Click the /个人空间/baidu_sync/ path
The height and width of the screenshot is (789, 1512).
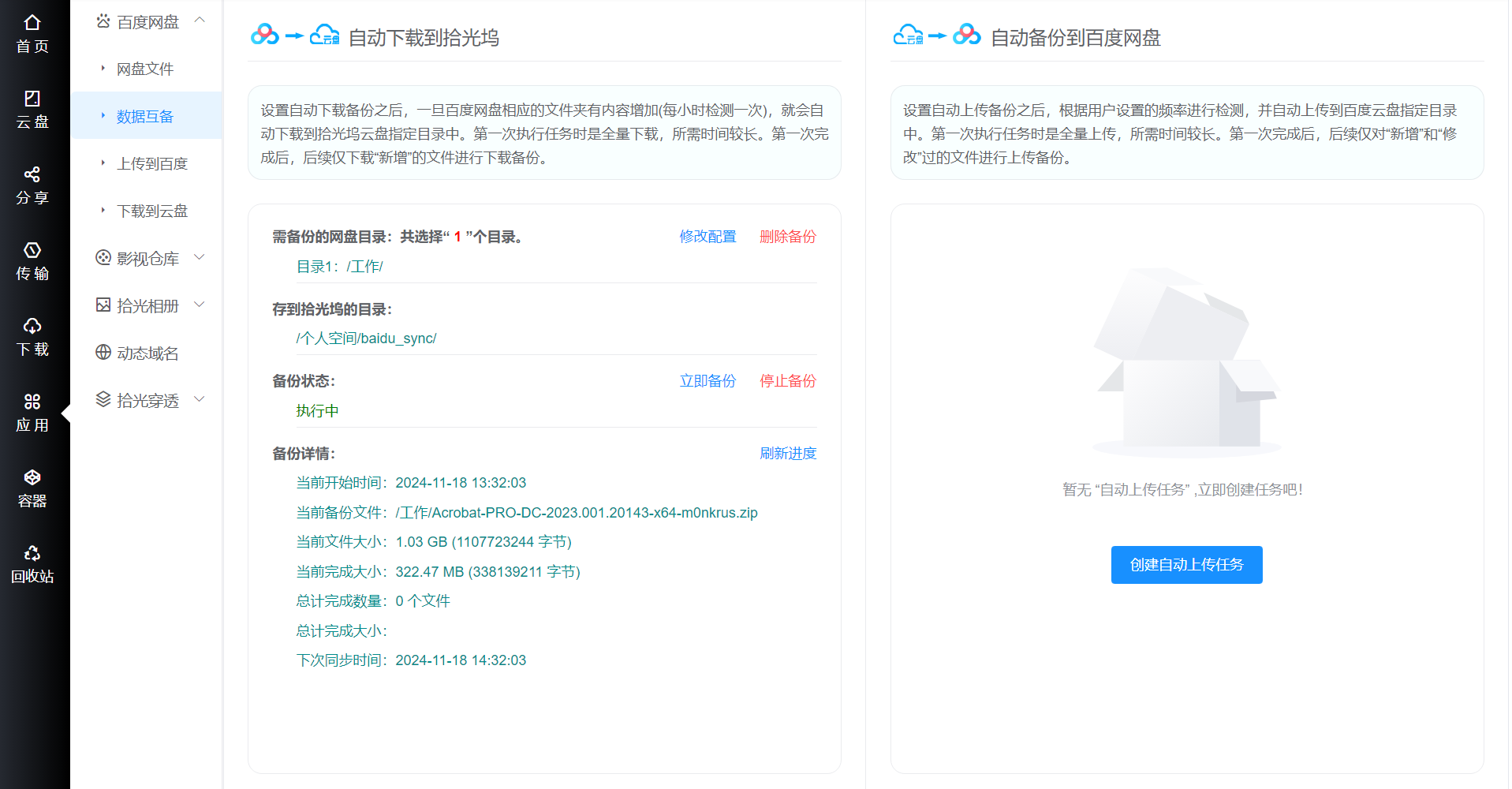[366, 338]
